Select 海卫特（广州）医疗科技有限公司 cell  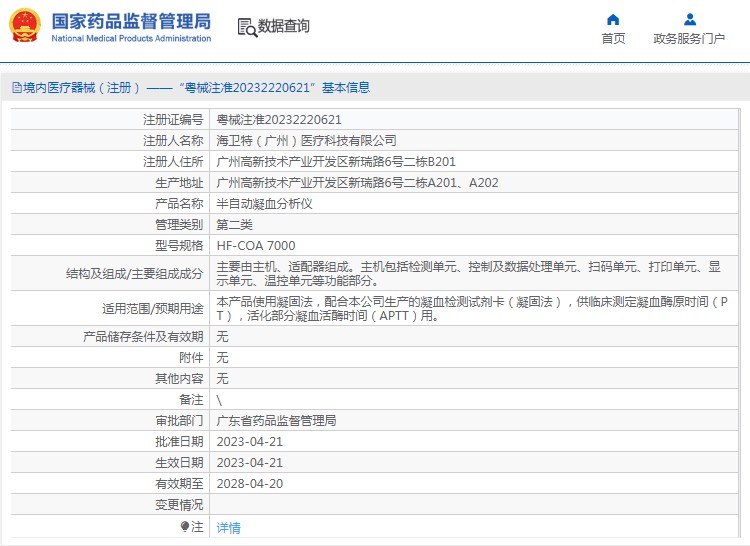tap(307, 141)
